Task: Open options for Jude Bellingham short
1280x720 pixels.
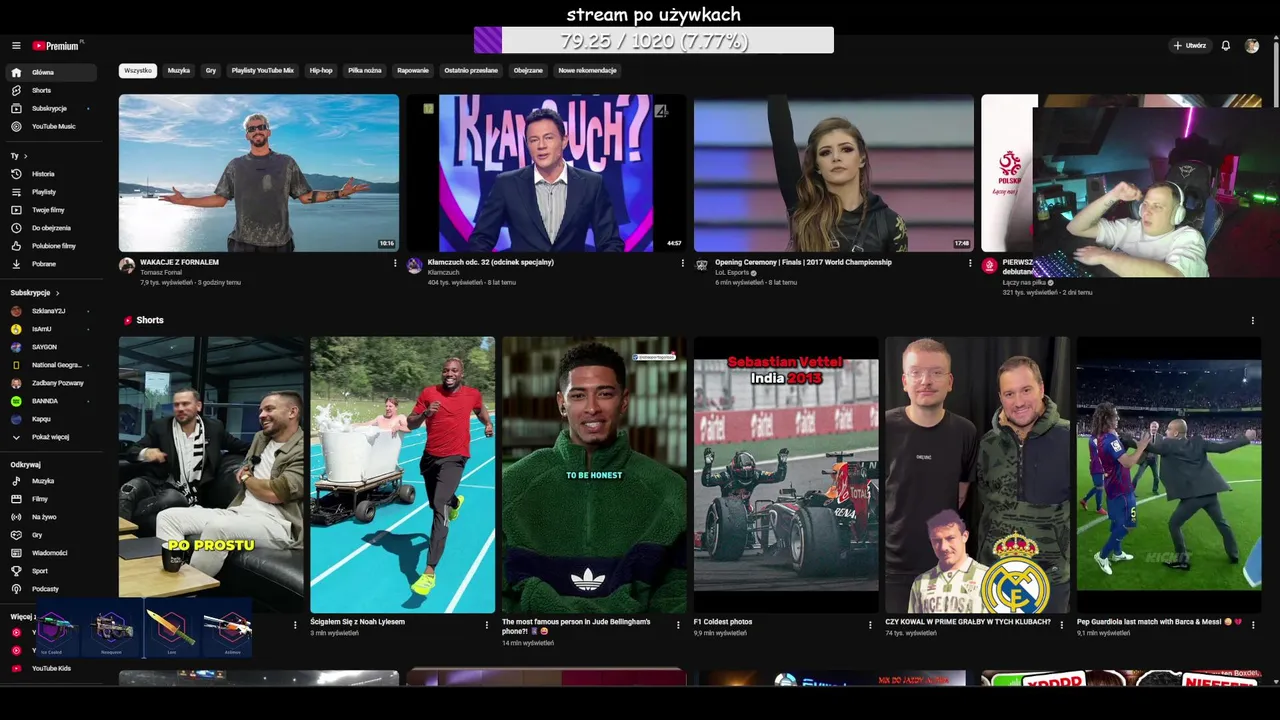Action: pyautogui.click(x=679, y=625)
